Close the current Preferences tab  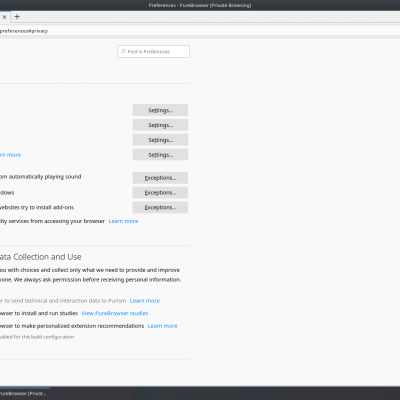(4, 17)
